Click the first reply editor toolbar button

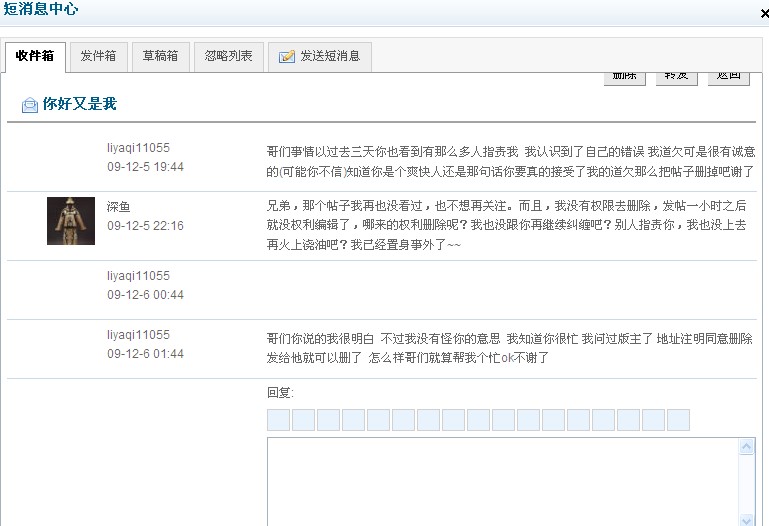click(278, 420)
